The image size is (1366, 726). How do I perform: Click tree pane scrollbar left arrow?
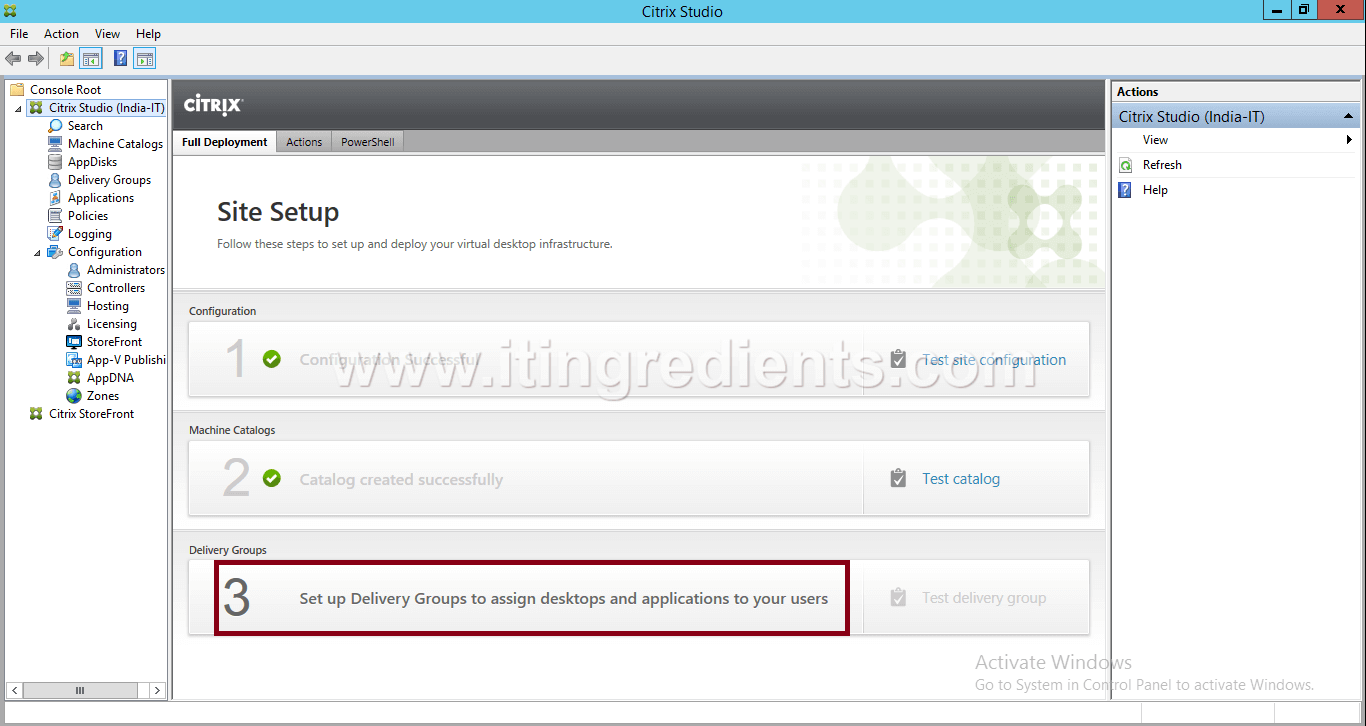(15, 690)
